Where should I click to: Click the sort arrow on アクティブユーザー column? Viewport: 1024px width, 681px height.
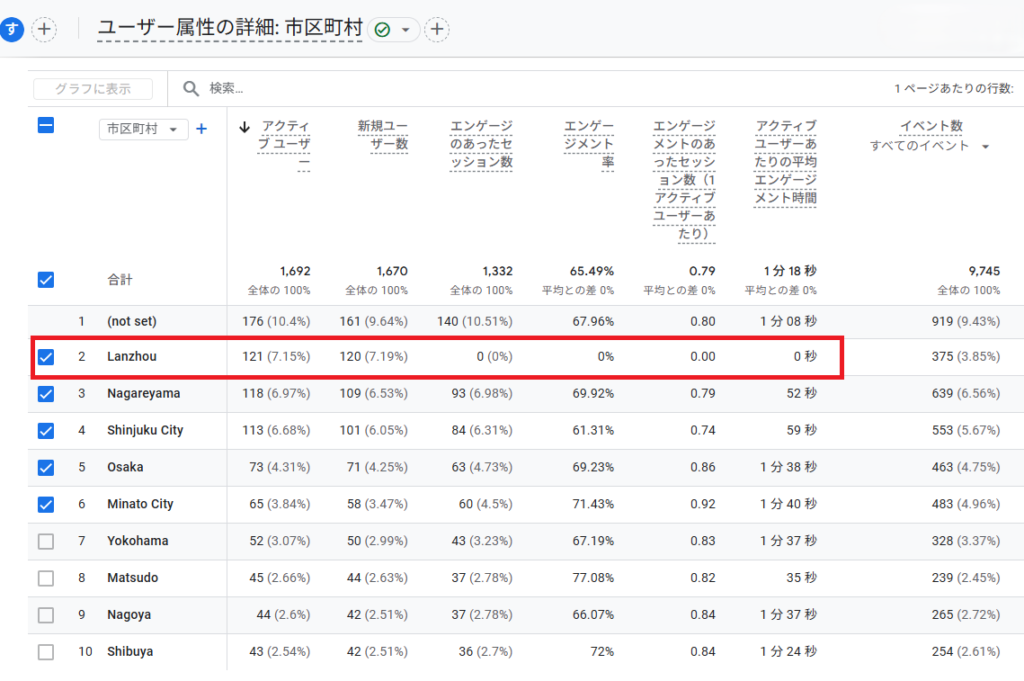(x=244, y=127)
